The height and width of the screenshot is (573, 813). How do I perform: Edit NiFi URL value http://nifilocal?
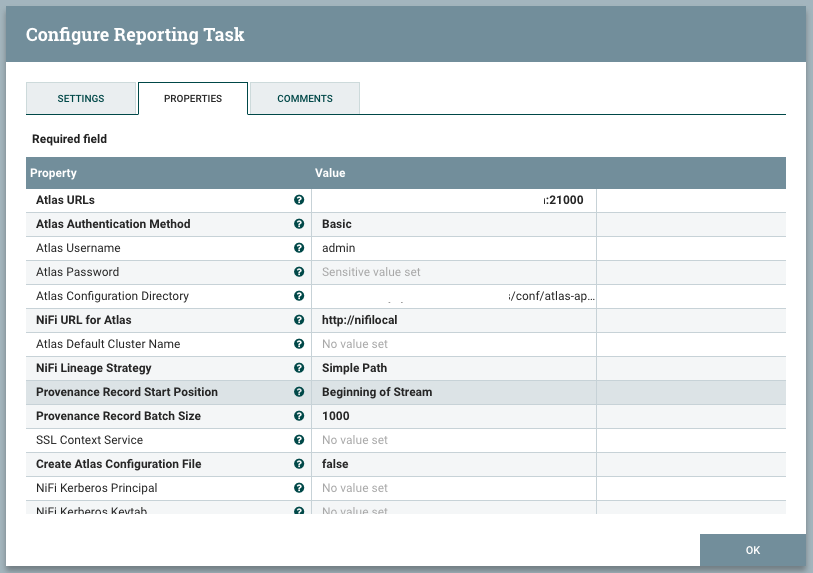(454, 320)
